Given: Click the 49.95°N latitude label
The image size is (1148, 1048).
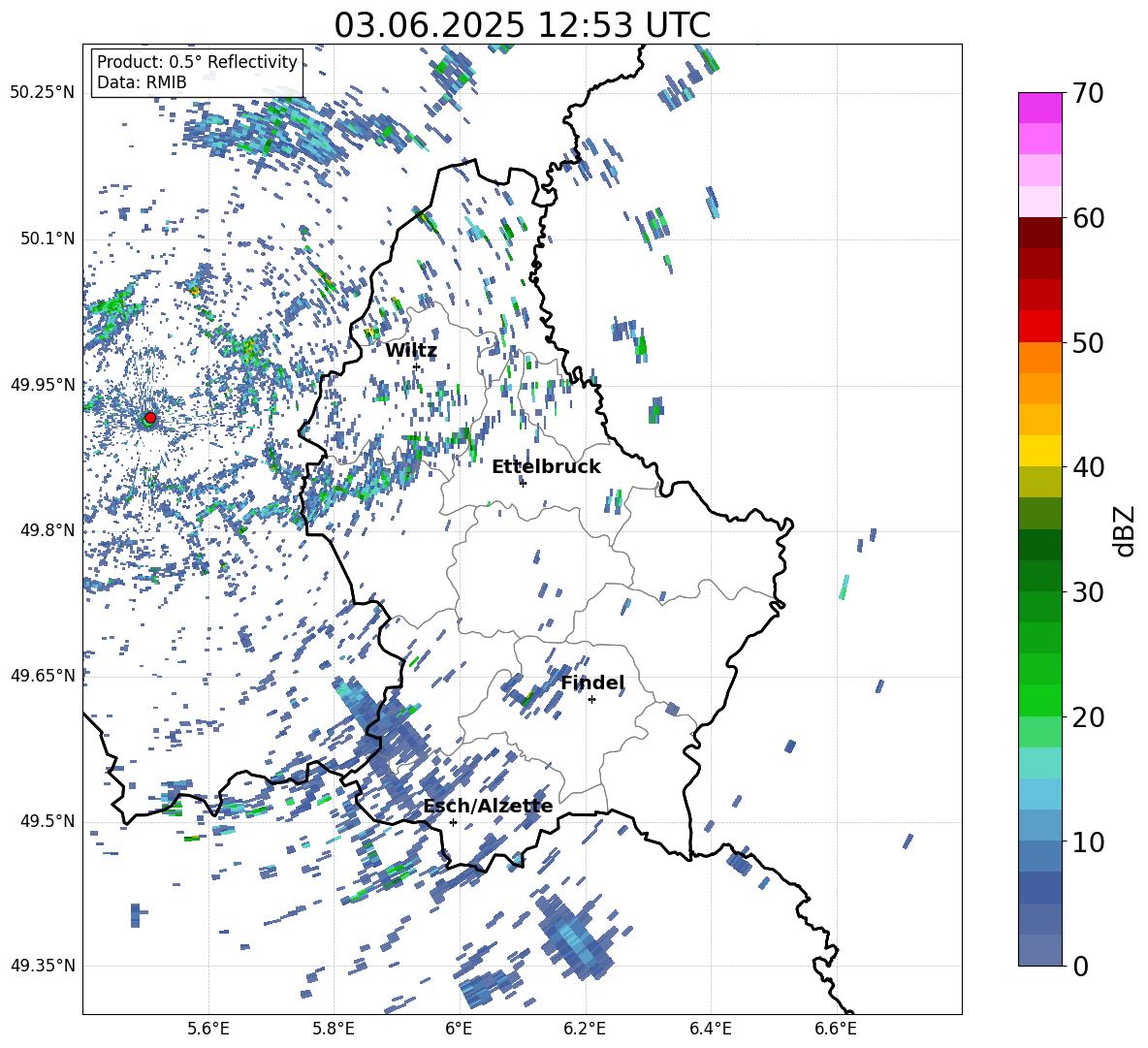Looking at the screenshot, I should 43,385.
